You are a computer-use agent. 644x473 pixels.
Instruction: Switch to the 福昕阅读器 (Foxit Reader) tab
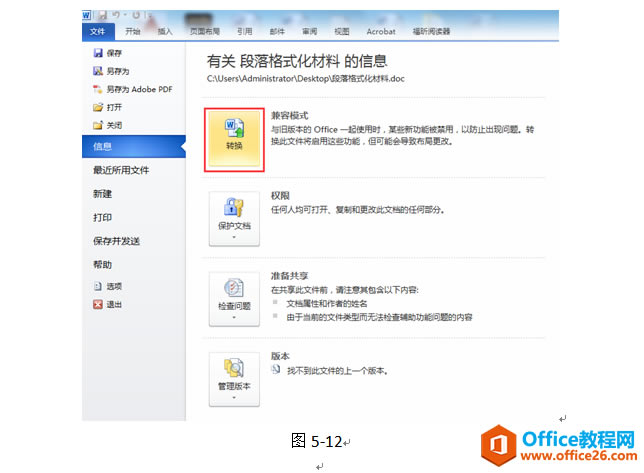pos(432,32)
